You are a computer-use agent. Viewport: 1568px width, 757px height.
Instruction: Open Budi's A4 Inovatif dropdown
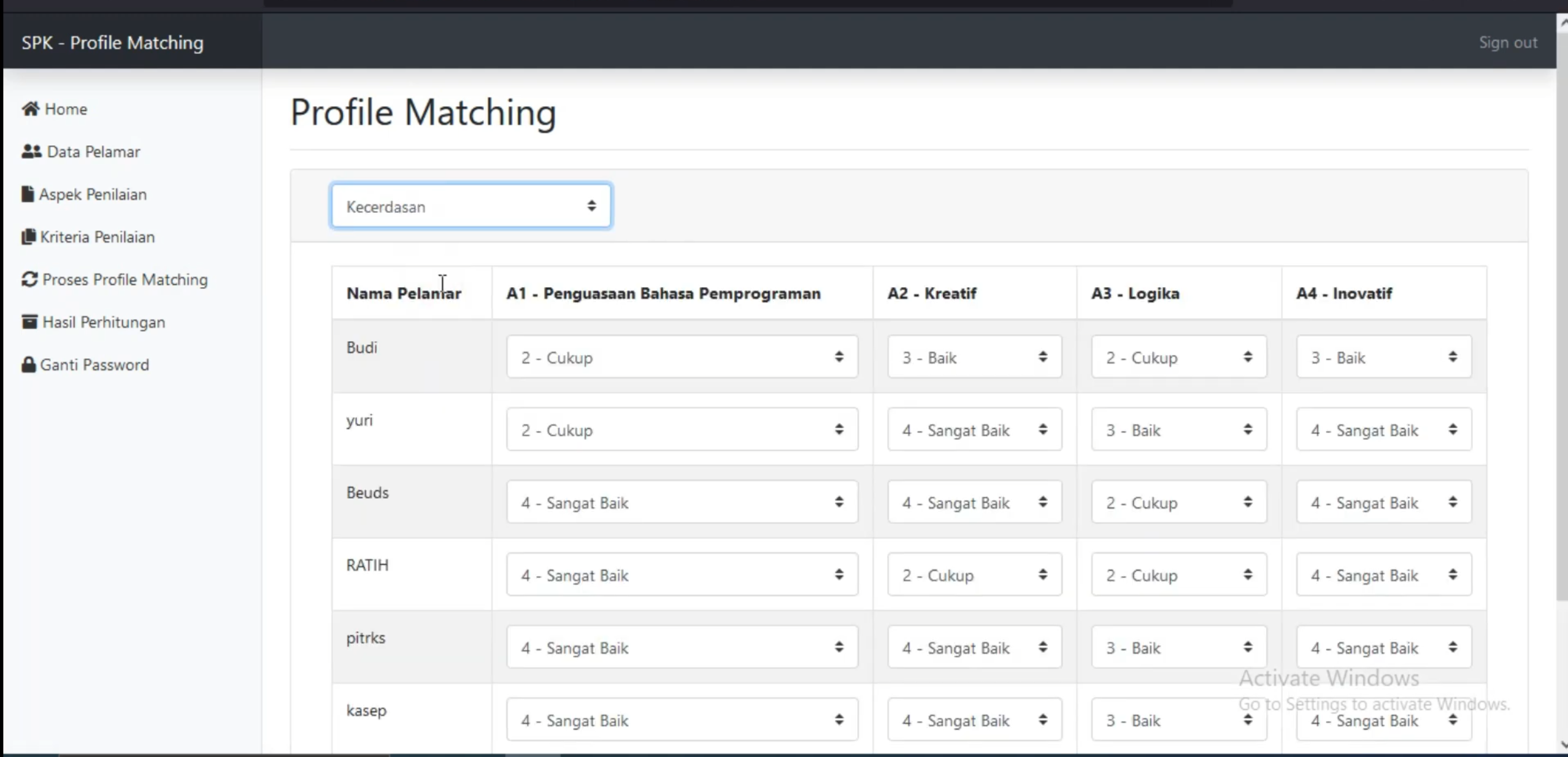point(1383,357)
